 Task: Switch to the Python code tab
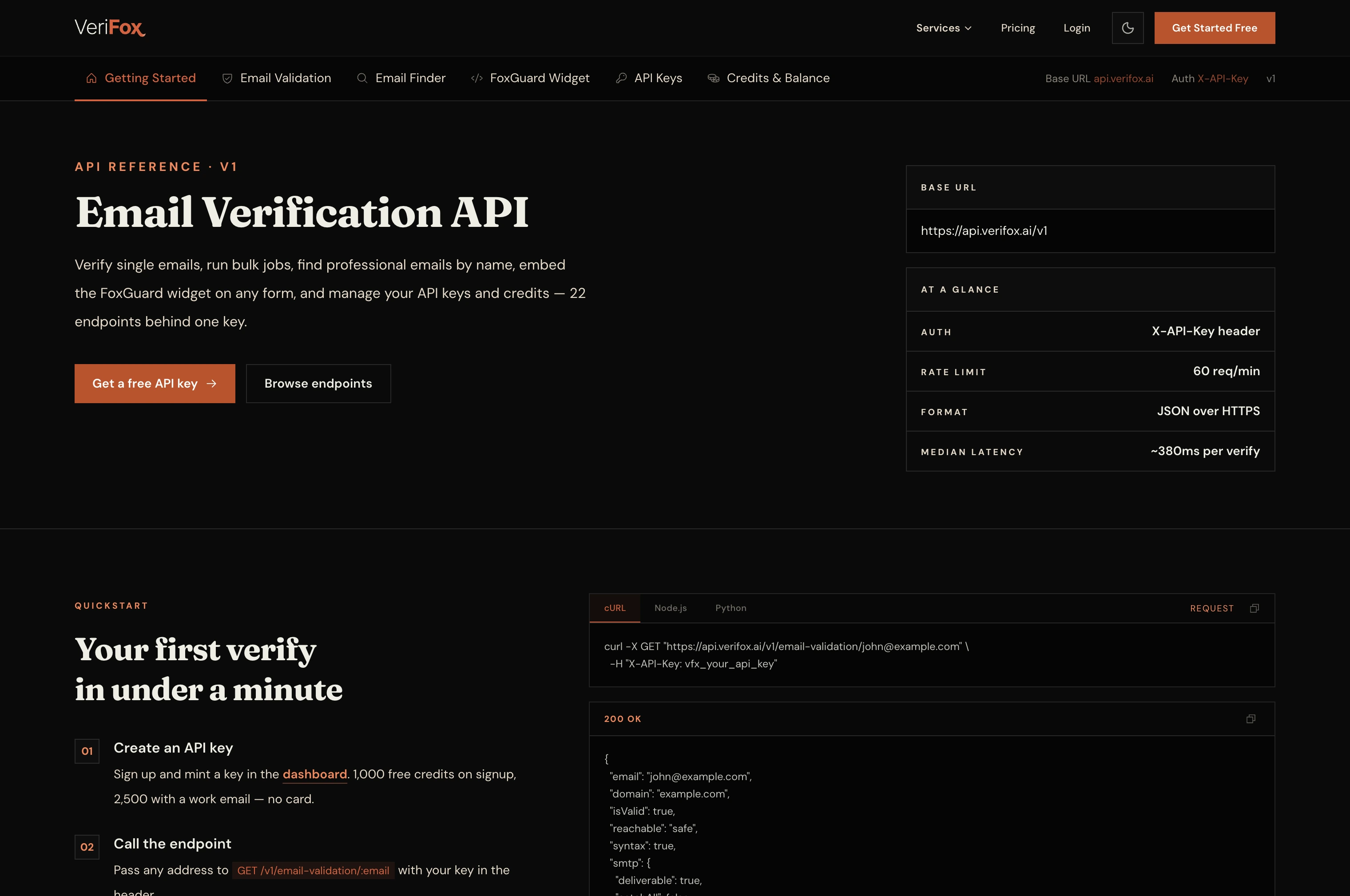(x=731, y=608)
